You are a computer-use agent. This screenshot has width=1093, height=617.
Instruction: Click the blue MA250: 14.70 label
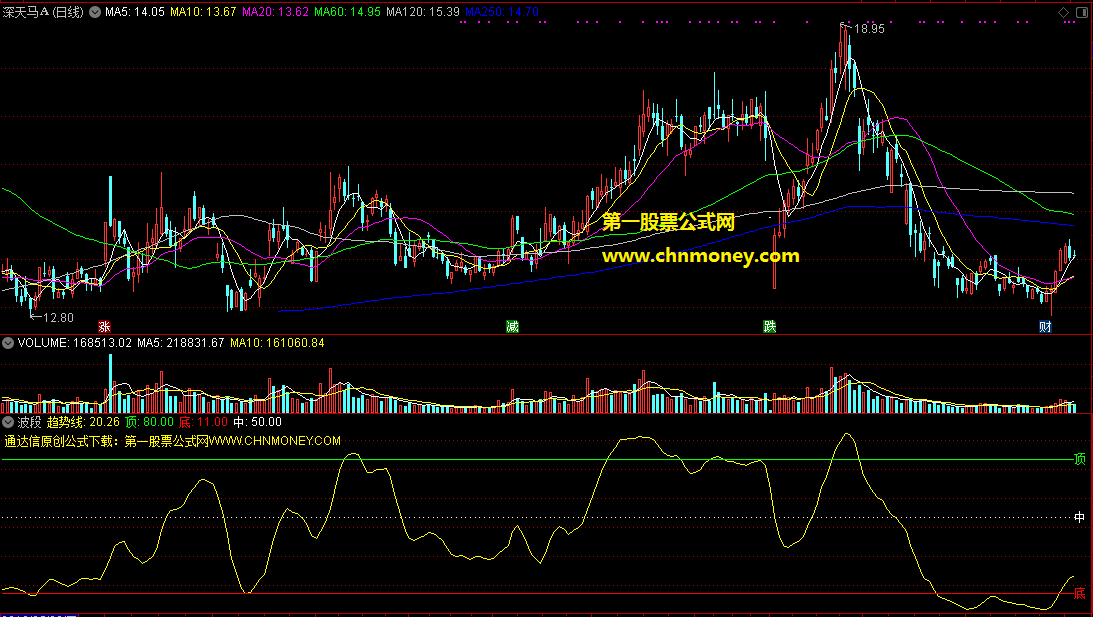[501, 12]
